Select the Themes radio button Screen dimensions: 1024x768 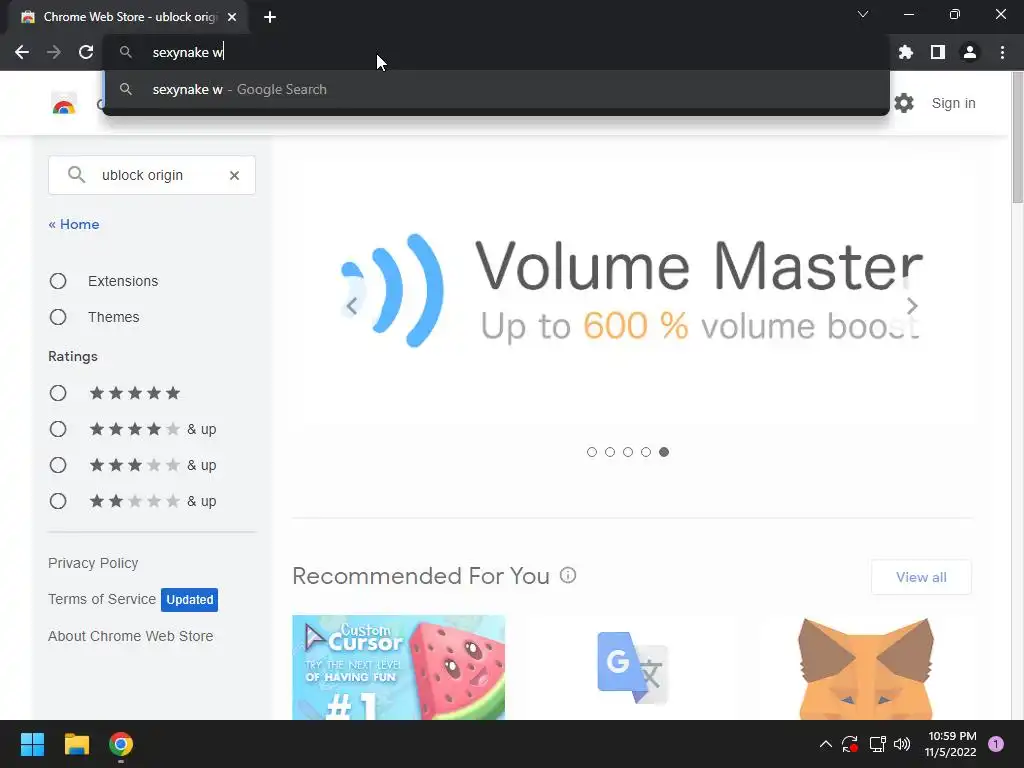coord(58,317)
